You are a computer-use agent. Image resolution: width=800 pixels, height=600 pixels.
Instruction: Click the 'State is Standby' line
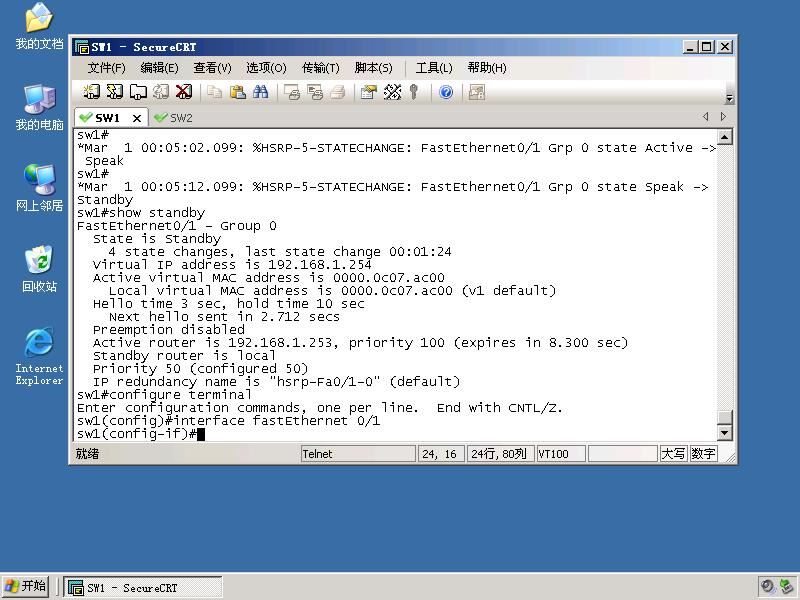tap(157, 239)
